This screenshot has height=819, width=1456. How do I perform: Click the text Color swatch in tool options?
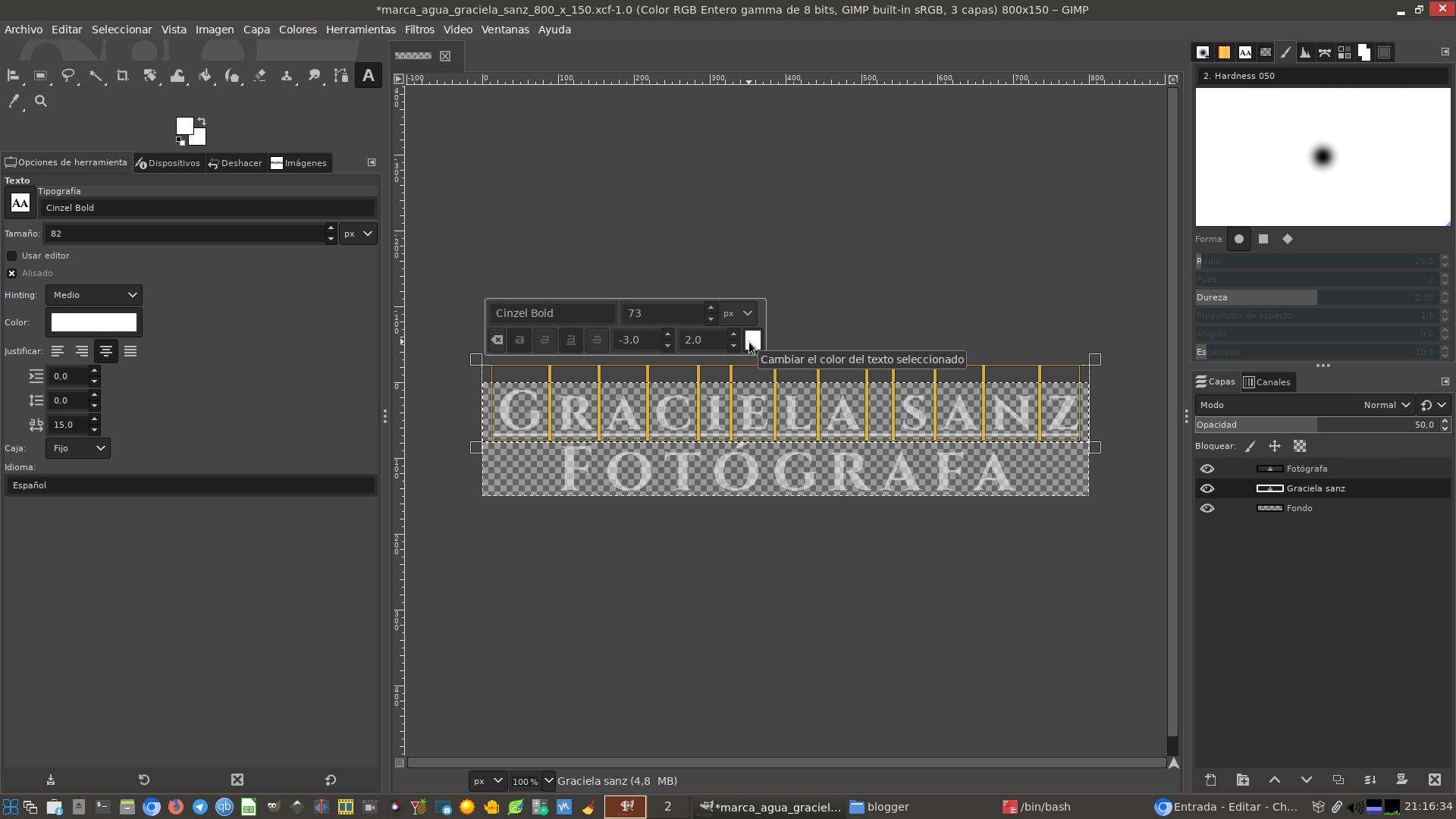point(94,322)
